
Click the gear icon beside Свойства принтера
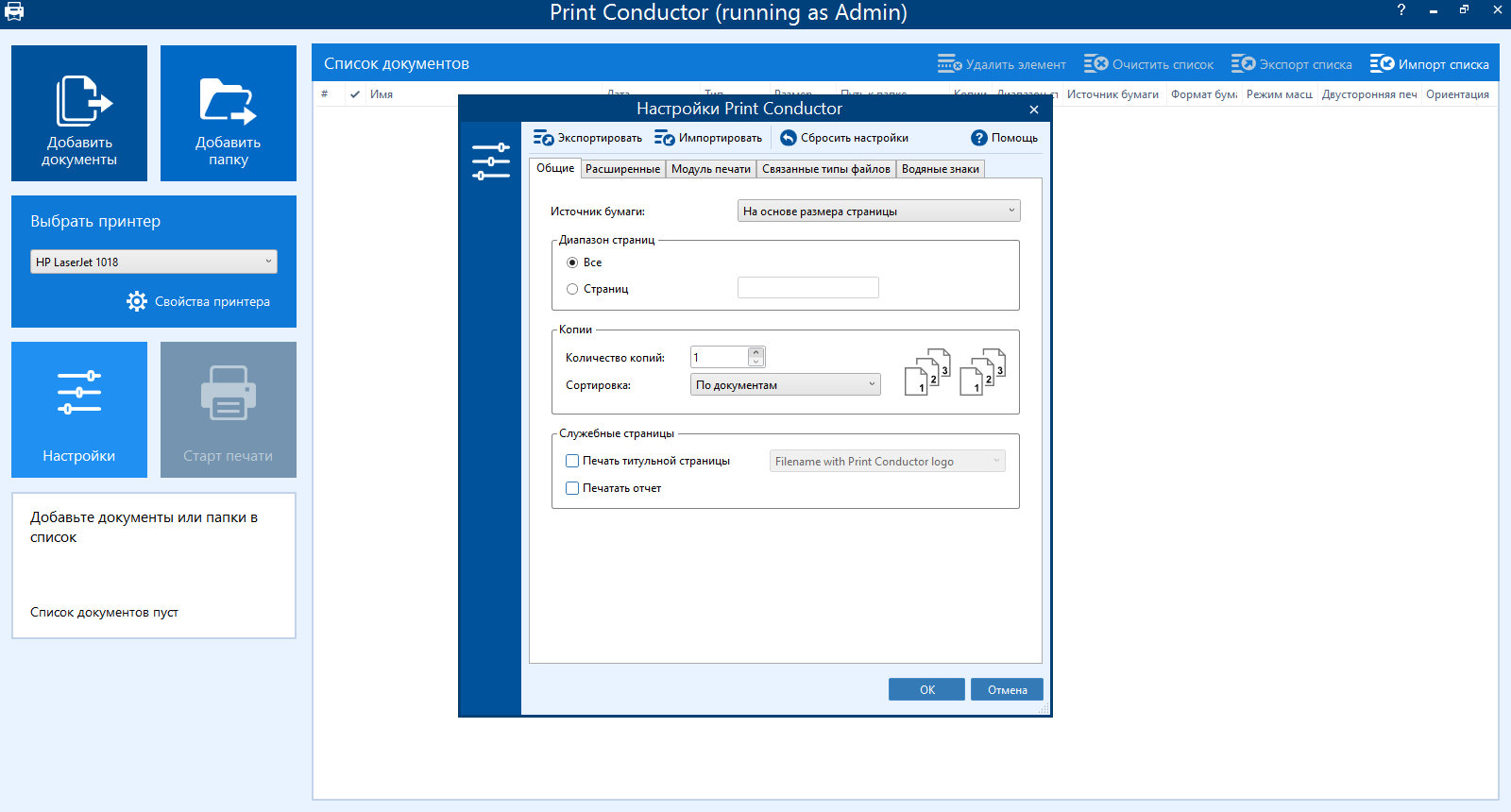137,301
